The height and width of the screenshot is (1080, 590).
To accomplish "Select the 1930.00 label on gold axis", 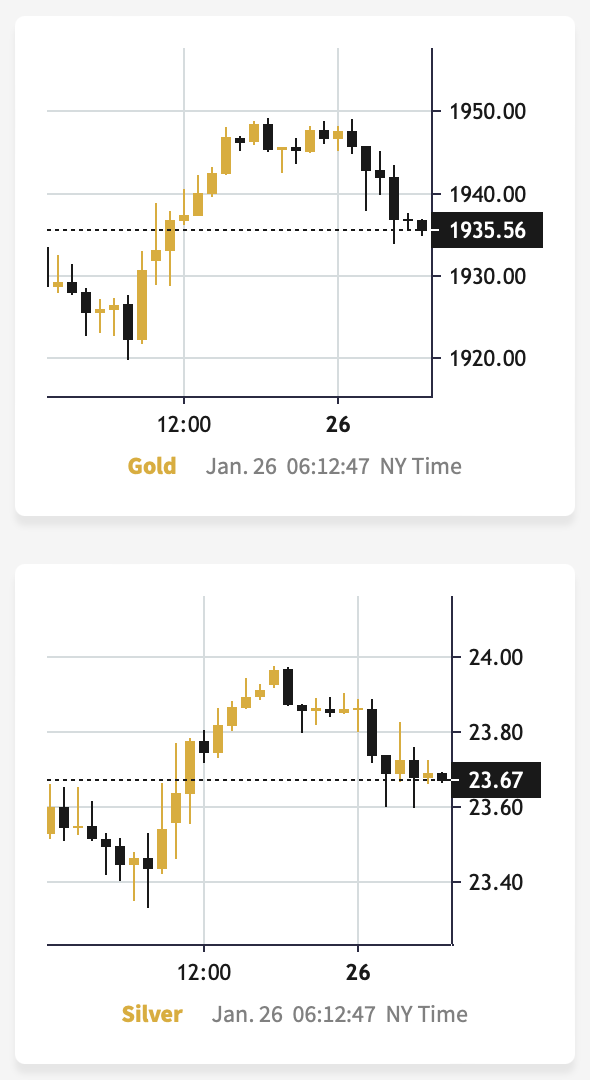I will coord(487,276).
